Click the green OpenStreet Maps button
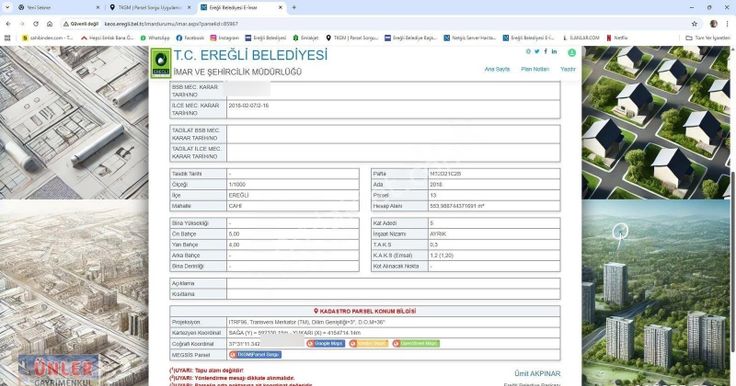This screenshot has height=386, width=736. coord(416,344)
